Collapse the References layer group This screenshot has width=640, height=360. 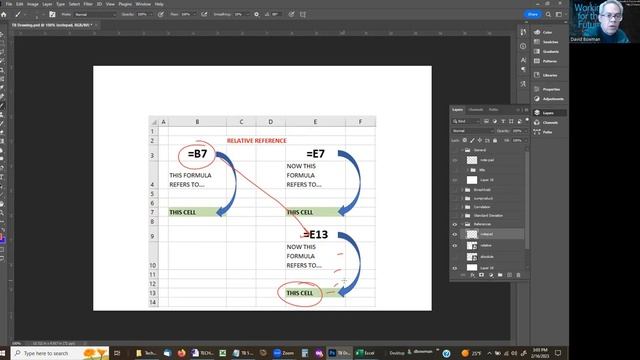pyautogui.click(x=462, y=224)
